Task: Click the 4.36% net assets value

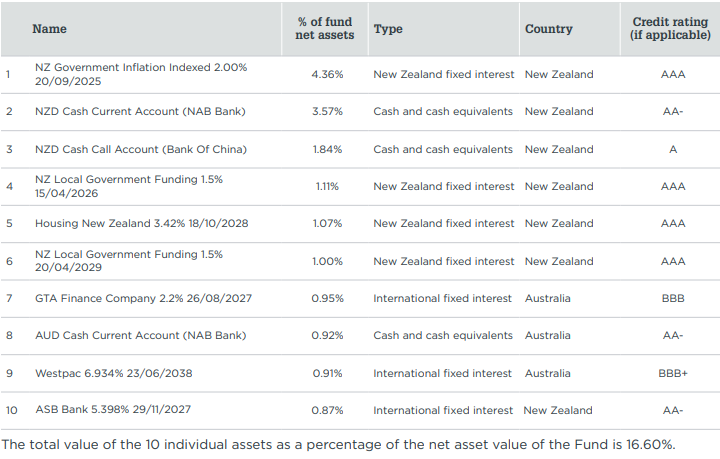Action: pos(327,74)
